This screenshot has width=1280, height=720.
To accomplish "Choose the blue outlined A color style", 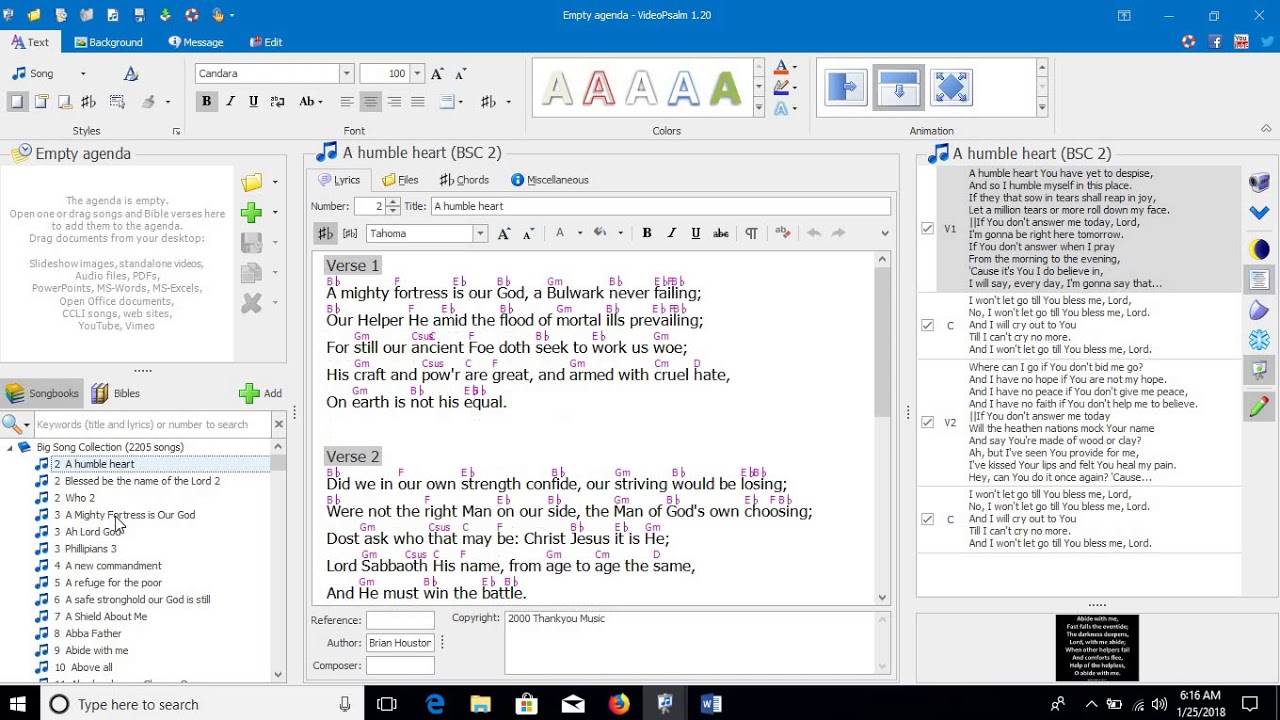I will tap(682, 89).
